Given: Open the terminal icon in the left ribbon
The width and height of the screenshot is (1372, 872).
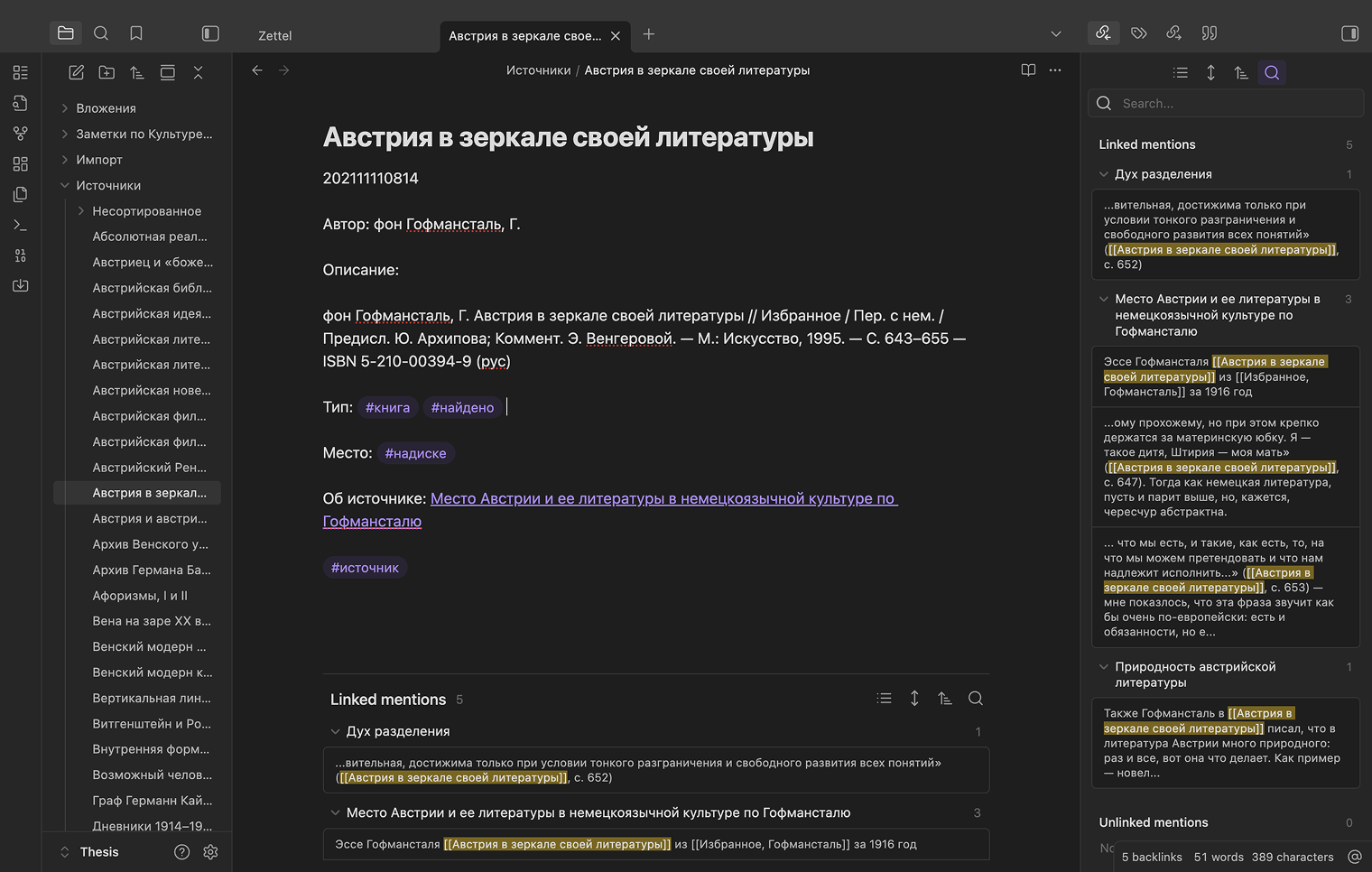Looking at the screenshot, I should [20, 225].
